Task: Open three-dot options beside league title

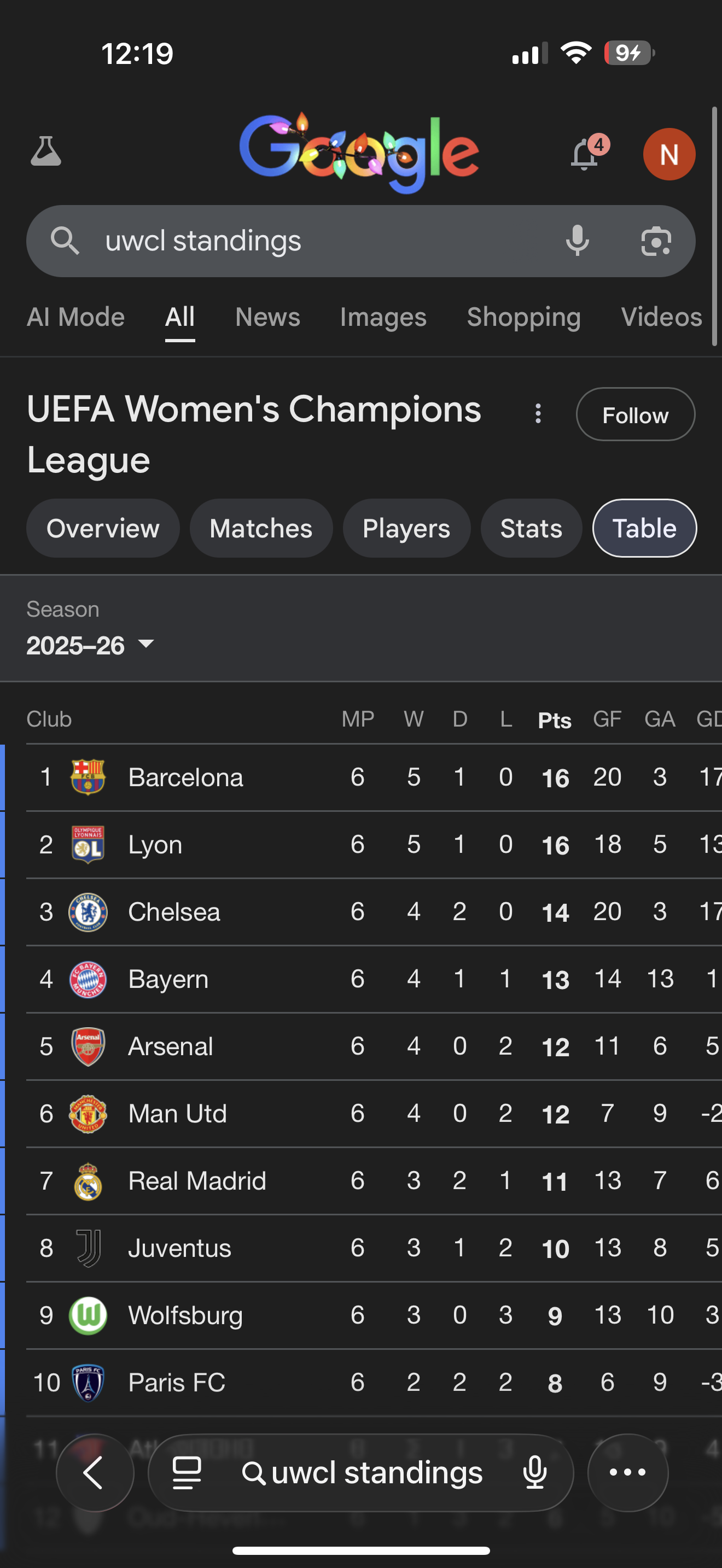Action: click(x=538, y=414)
